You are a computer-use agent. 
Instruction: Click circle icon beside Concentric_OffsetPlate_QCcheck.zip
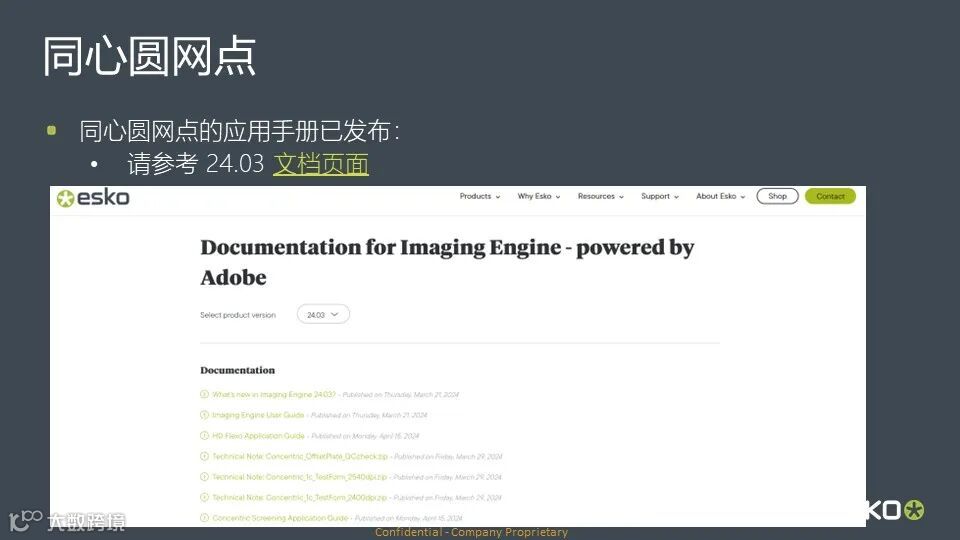coord(204,456)
